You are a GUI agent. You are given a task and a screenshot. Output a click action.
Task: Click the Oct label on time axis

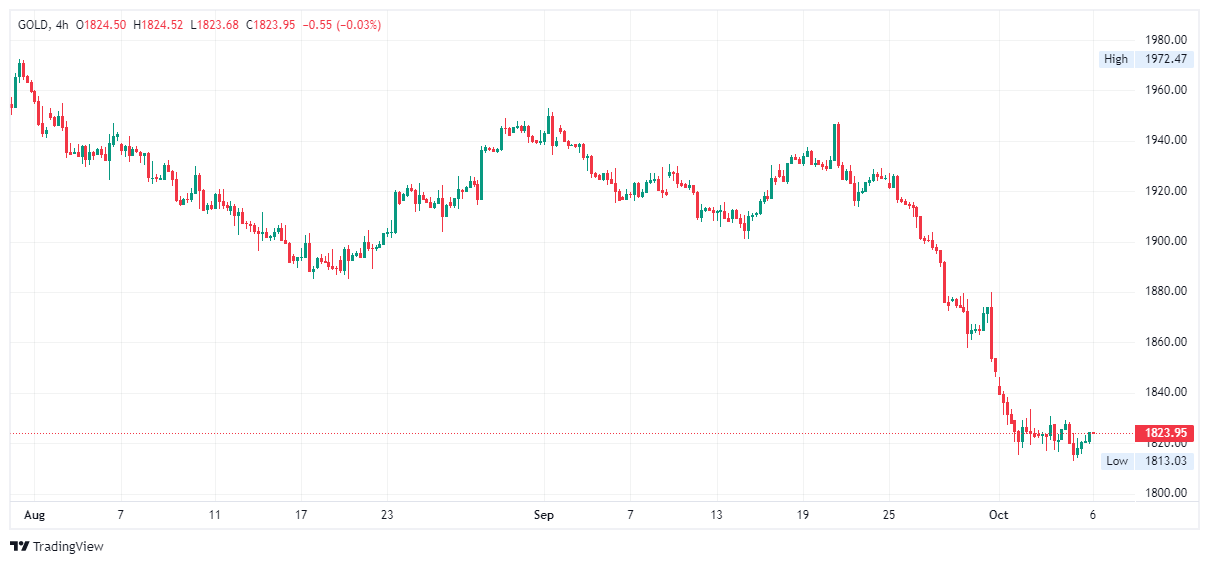tap(998, 515)
